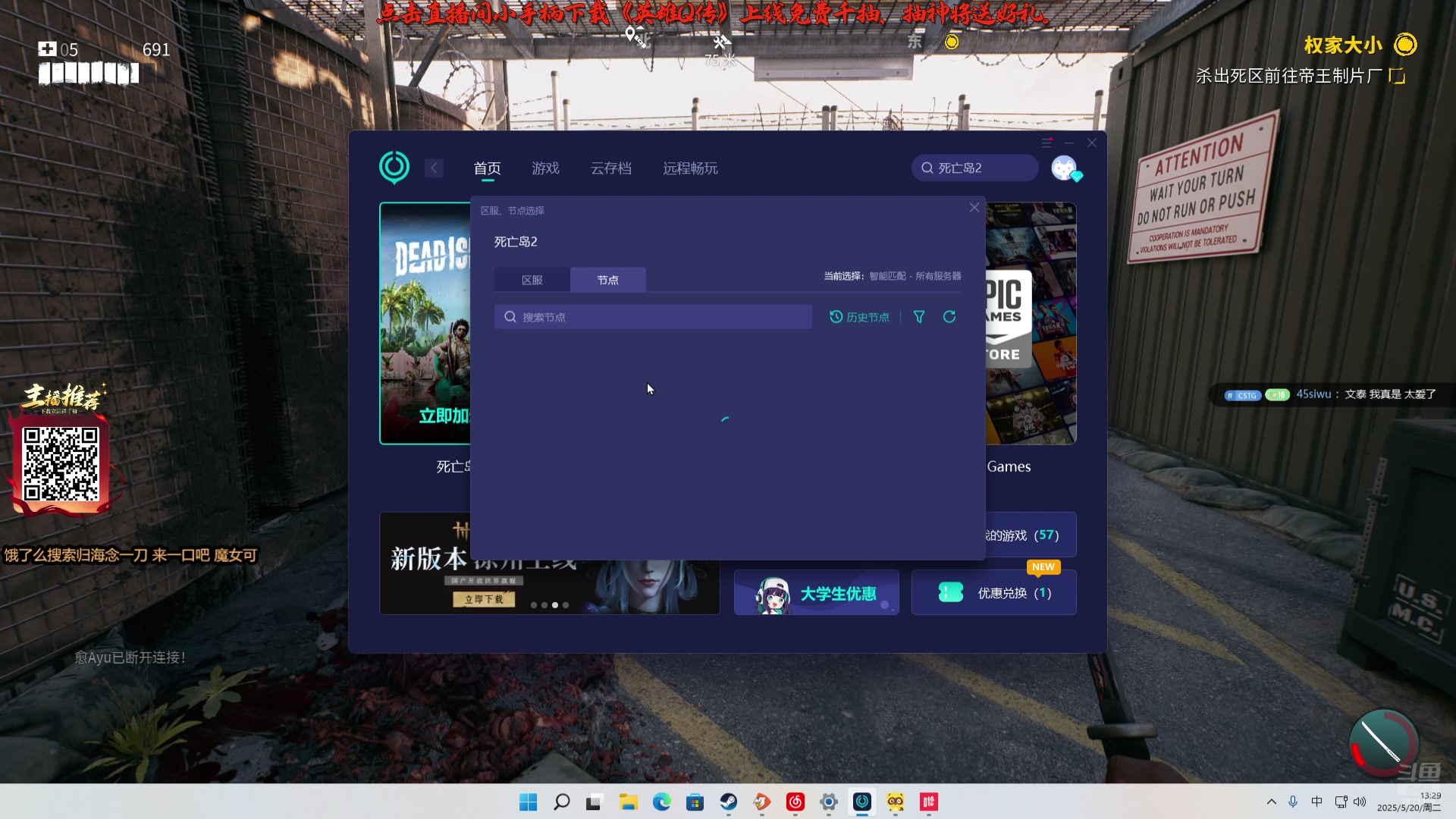Open the 首页 home tab

pos(488,168)
